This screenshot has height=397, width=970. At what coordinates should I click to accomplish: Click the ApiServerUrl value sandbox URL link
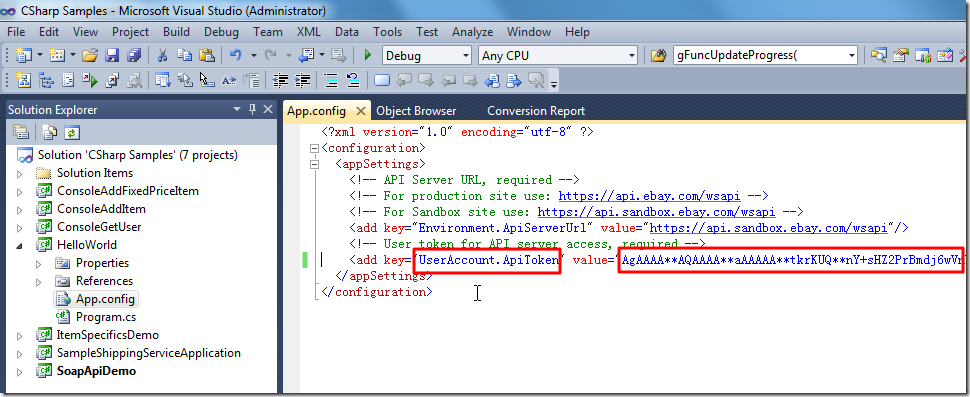click(x=769, y=228)
